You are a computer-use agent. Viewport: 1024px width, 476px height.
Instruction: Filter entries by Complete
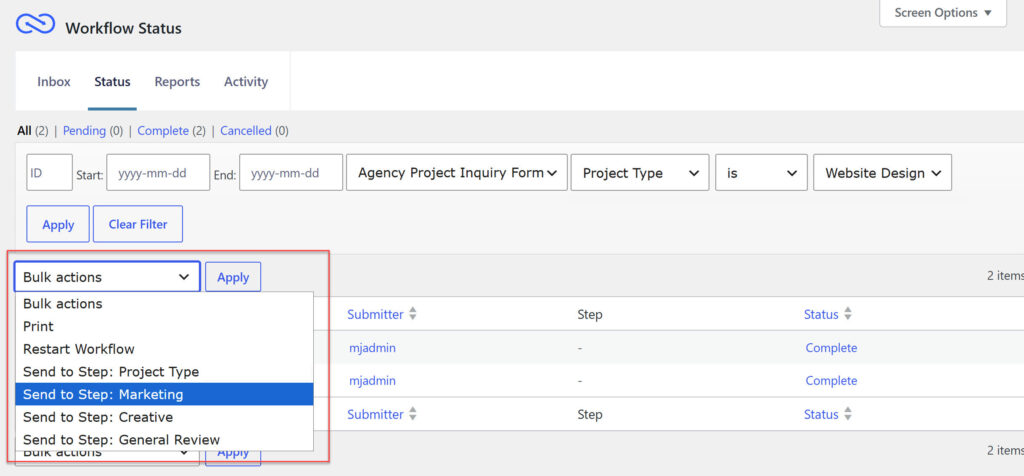pos(163,131)
